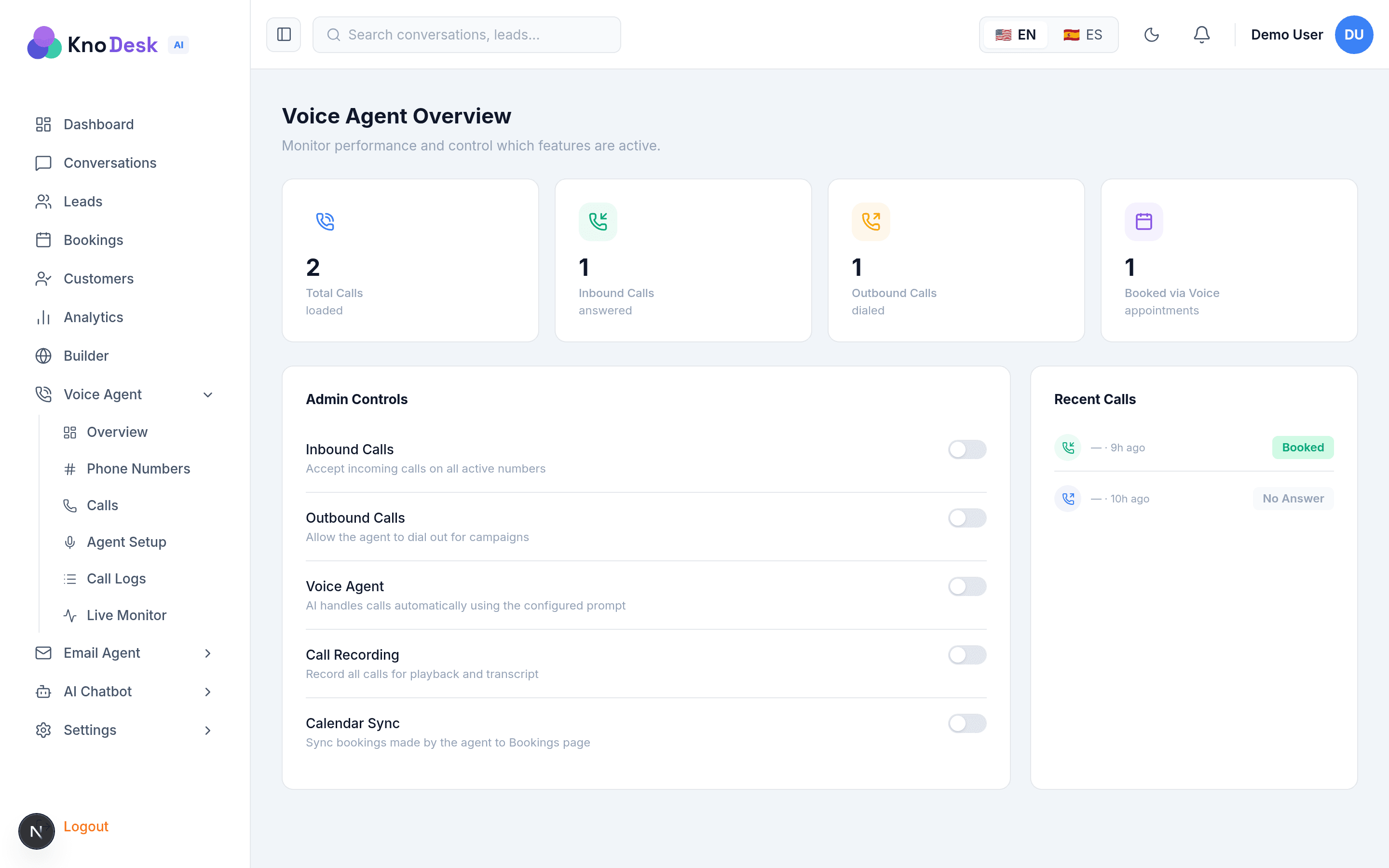
Task: Turn on the Voice Agent switch
Action: pos(967,586)
